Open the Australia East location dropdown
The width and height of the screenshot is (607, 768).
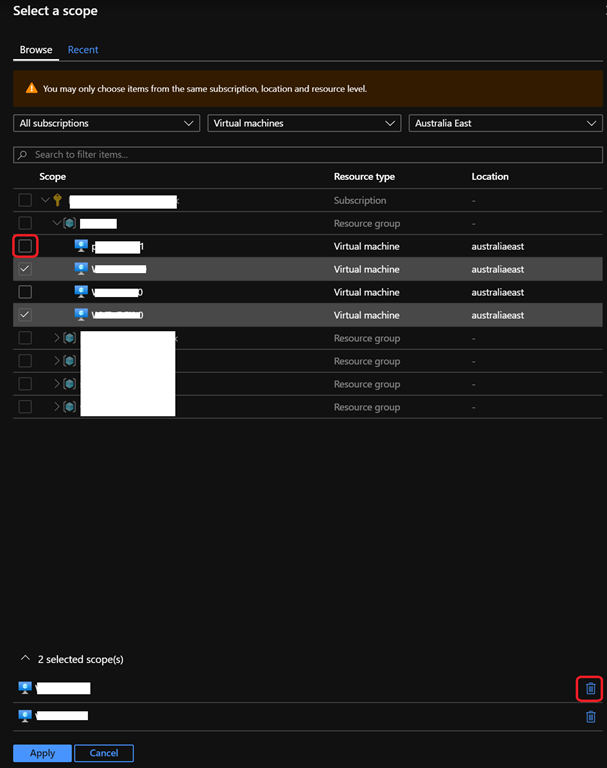506,123
